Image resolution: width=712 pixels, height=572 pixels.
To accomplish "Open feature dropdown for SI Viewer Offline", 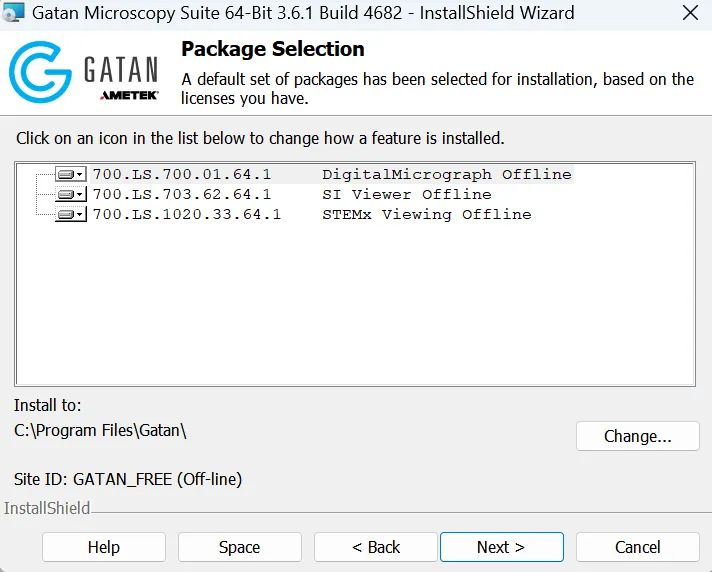I will [71, 194].
